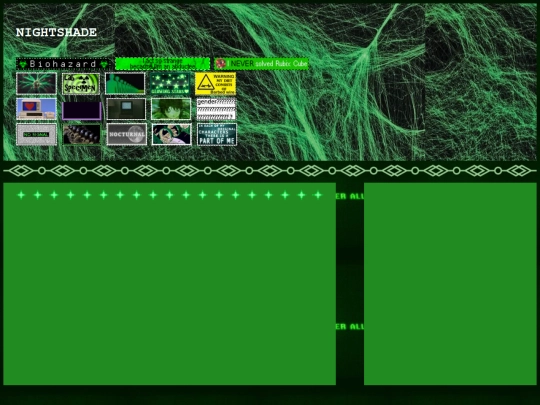The image size is (540, 405).
Task: Click the green starburst stamp
Action: click(x=36, y=83)
